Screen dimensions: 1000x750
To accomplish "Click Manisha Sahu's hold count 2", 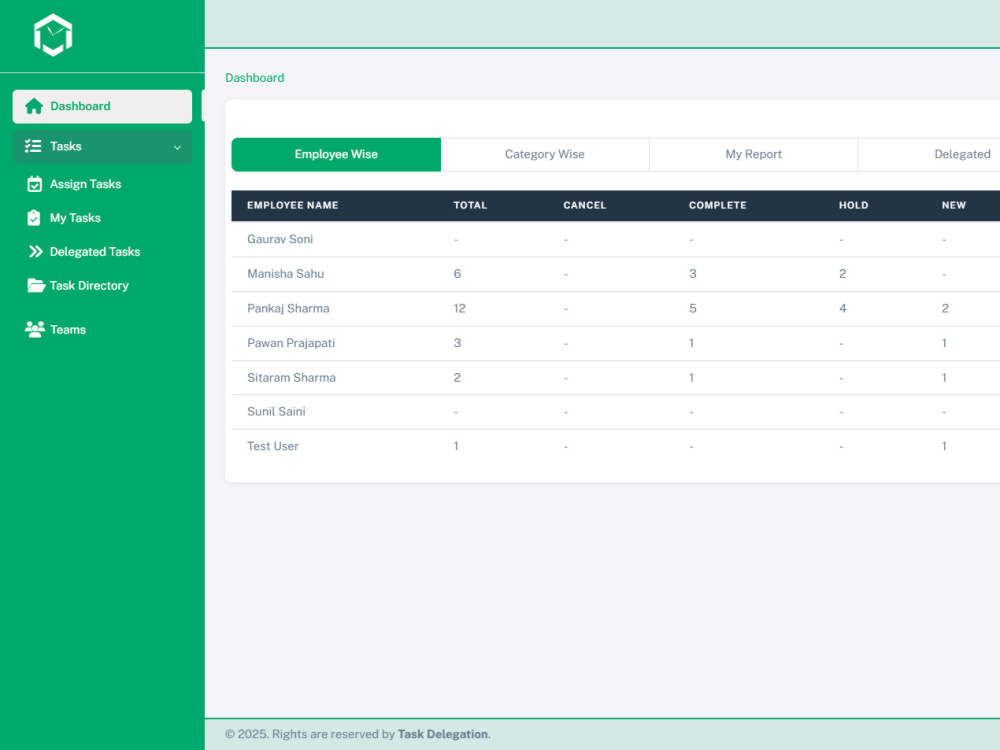I will pyautogui.click(x=842, y=274).
